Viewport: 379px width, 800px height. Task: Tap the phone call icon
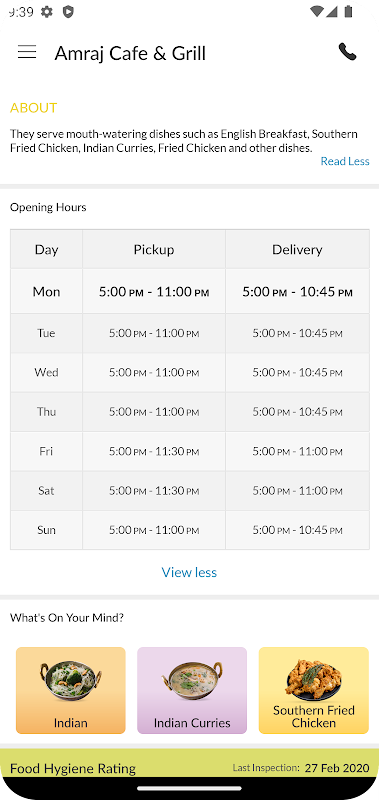(347, 52)
